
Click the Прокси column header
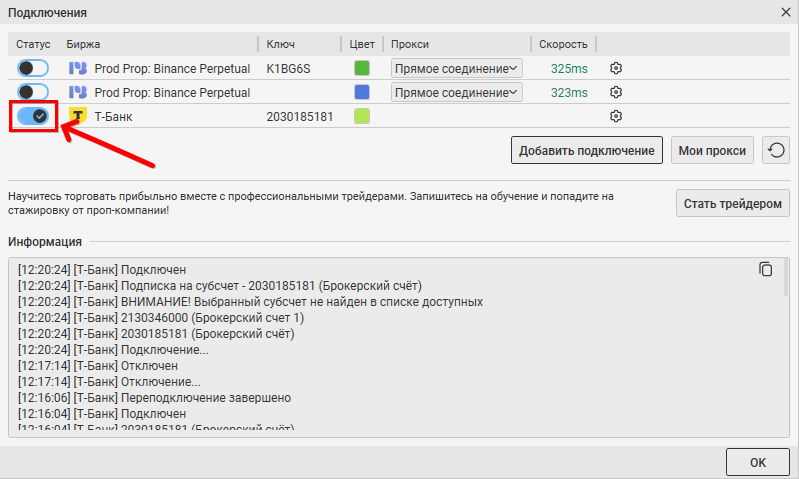tap(410, 44)
